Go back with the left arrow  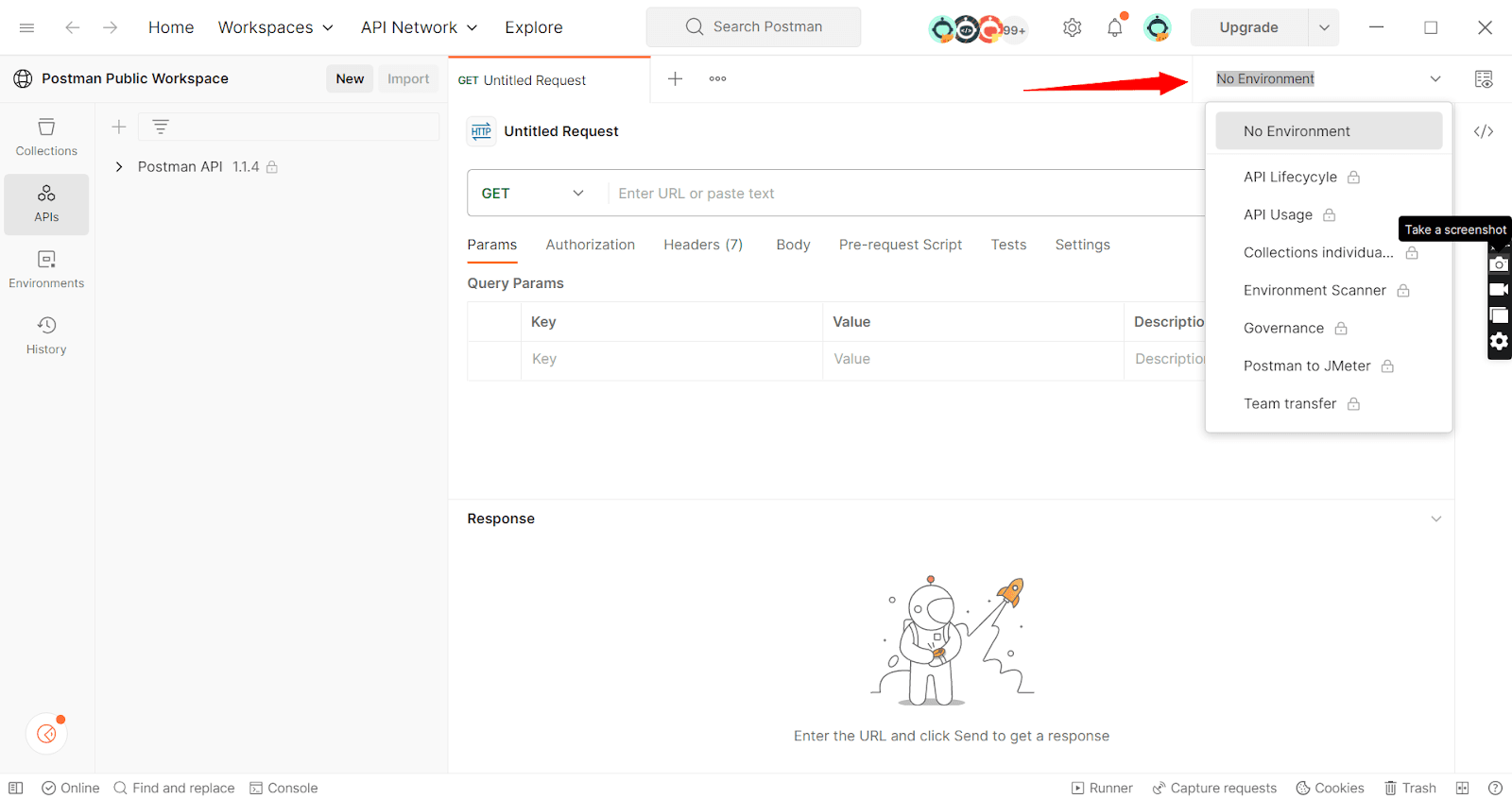click(x=72, y=27)
